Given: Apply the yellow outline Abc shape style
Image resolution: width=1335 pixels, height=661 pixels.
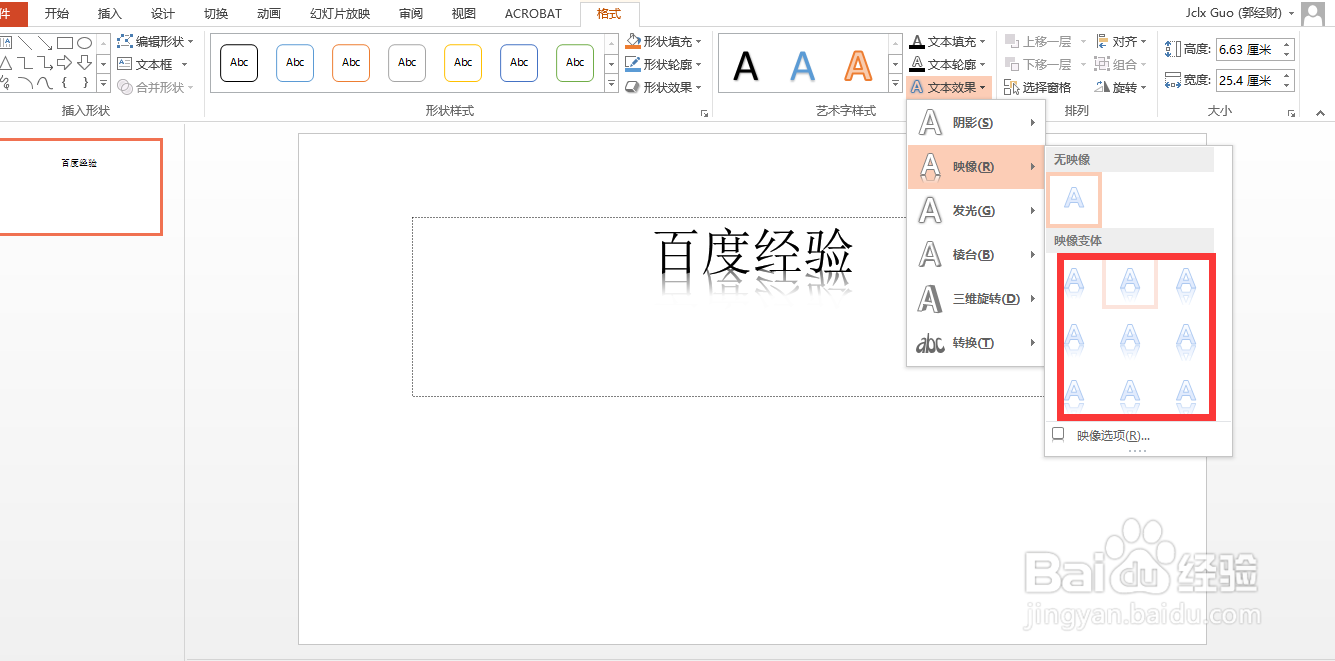Looking at the screenshot, I should click(463, 63).
